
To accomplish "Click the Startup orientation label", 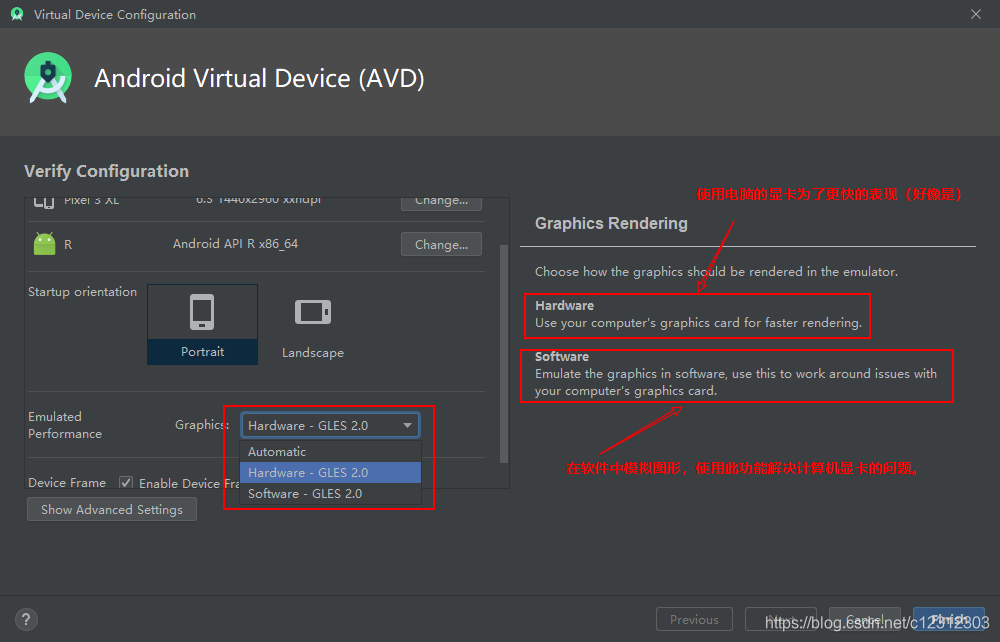I will [x=82, y=291].
